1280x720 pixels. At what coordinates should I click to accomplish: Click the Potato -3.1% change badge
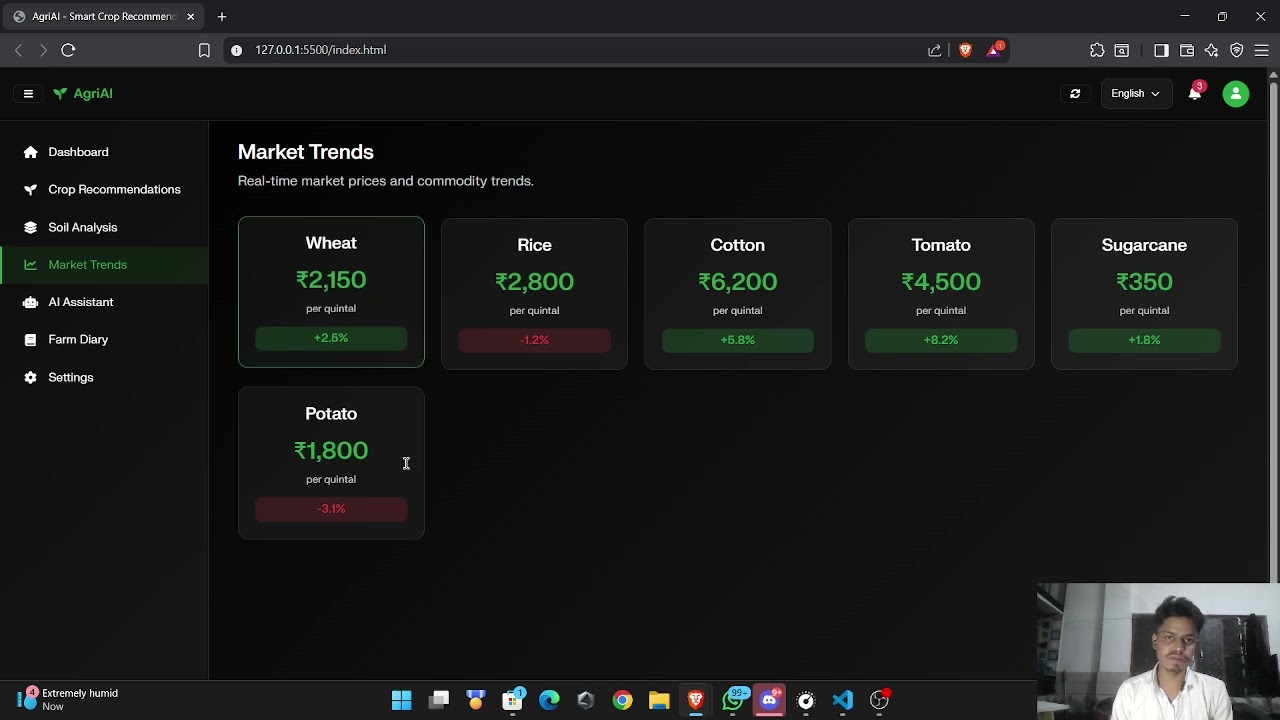pyautogui.click(x=331, y=509)
